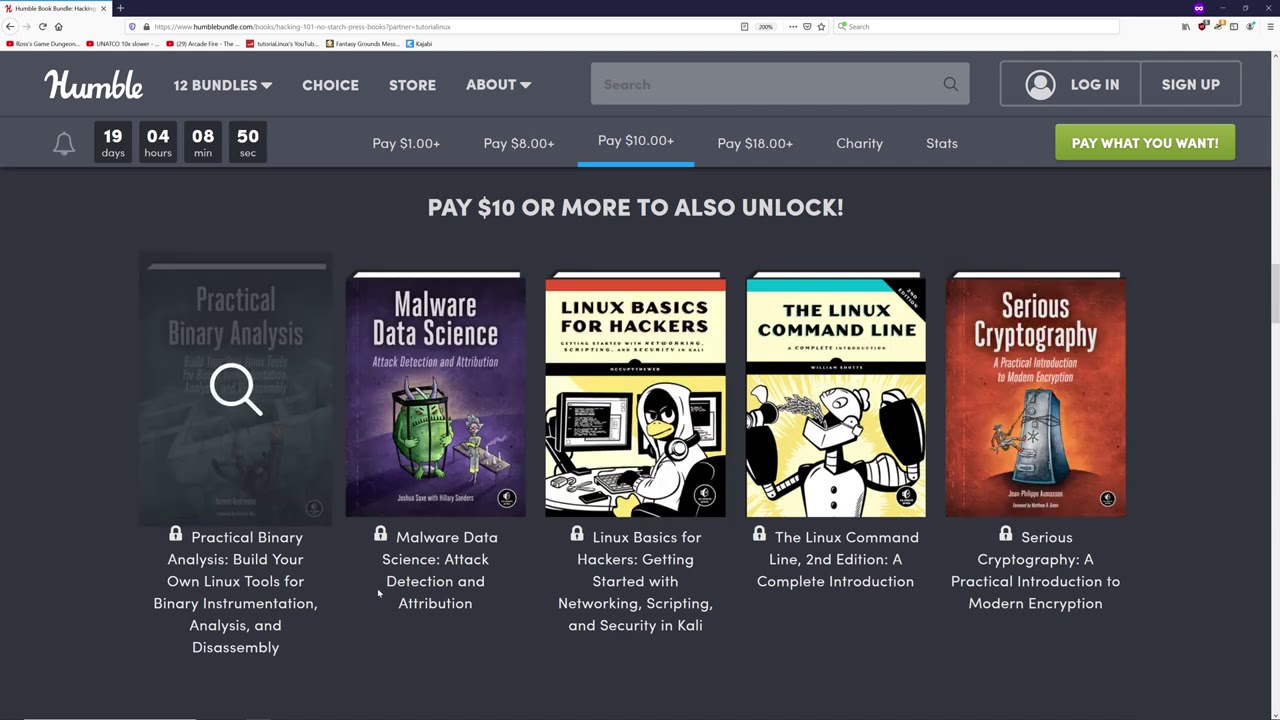Click the browser Back button

(x=10, y=27)
